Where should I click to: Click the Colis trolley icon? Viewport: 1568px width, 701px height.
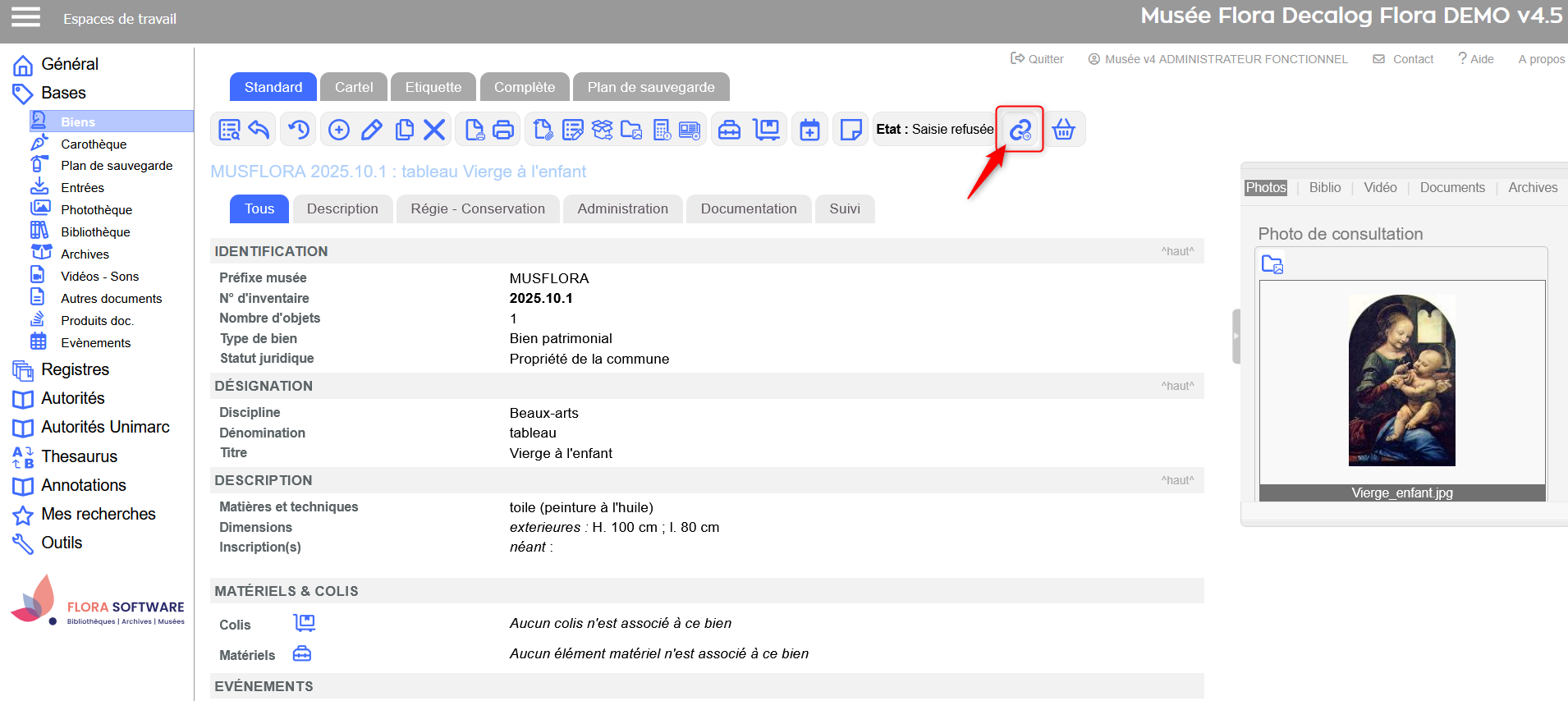point(304,624)
